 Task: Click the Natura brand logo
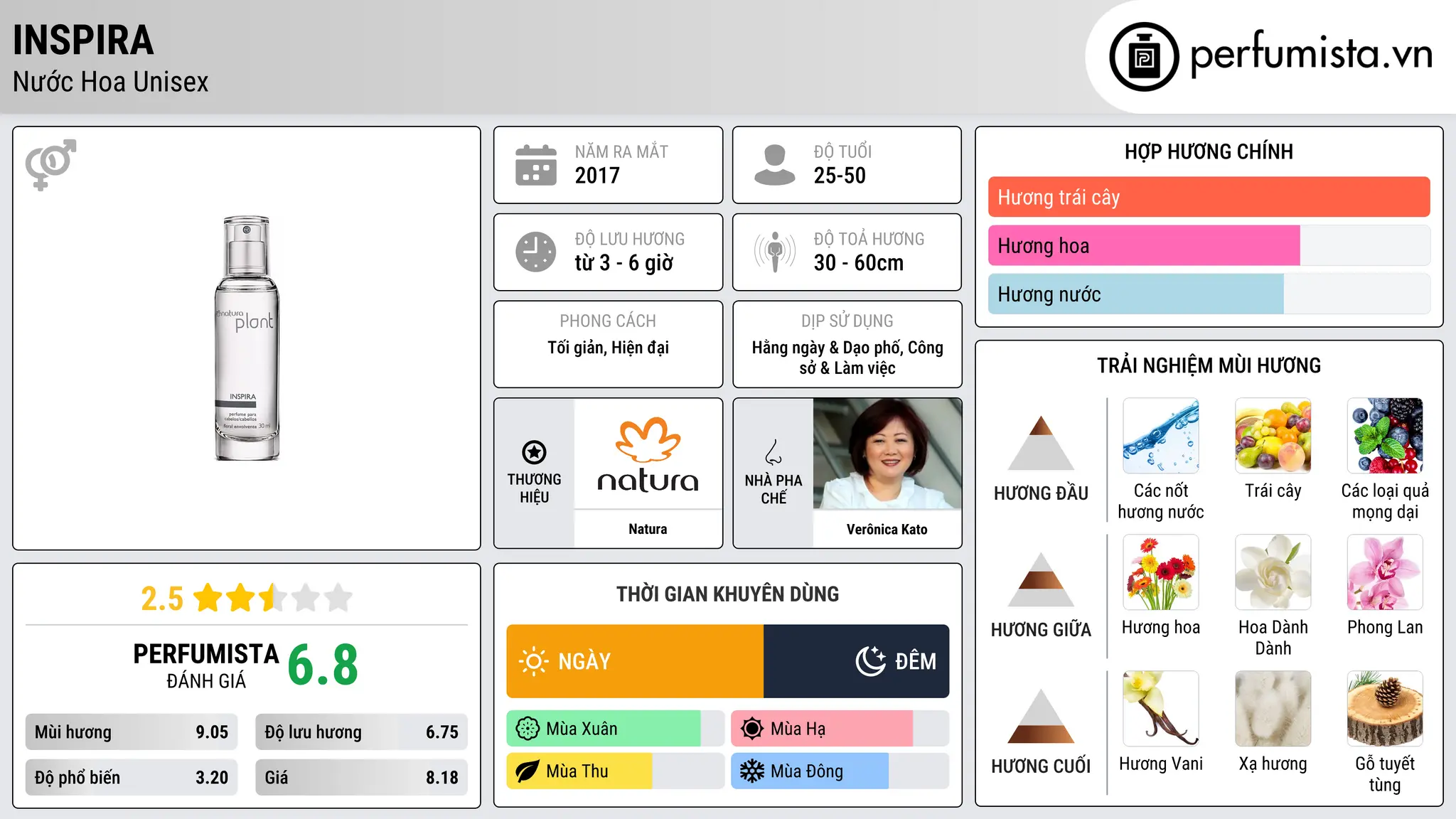[x=648, y=455]
